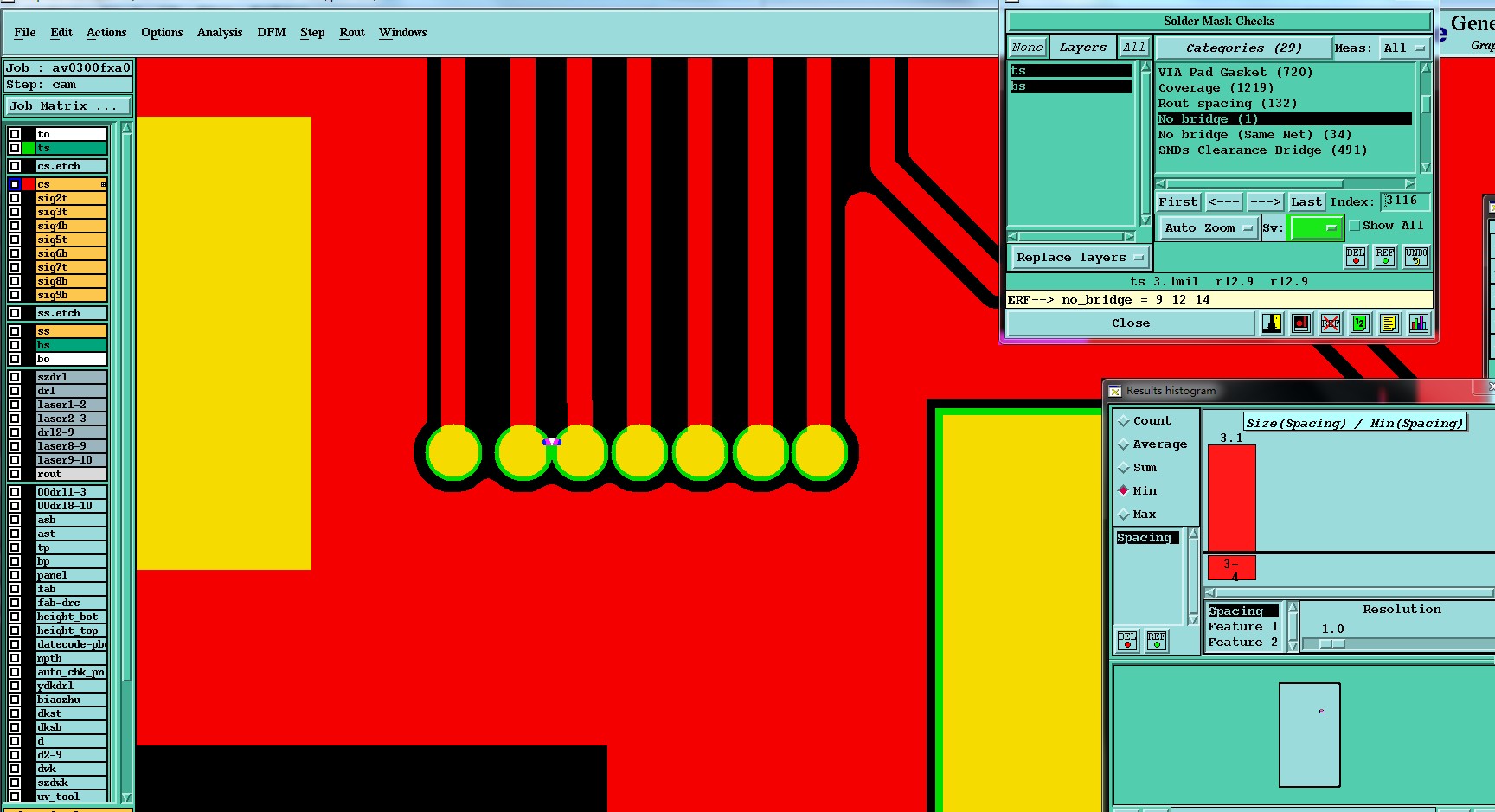Click the Results histogram title bar icon
The width and height of the screenshot is (1495, 812).
click(x=1115, y=391)
